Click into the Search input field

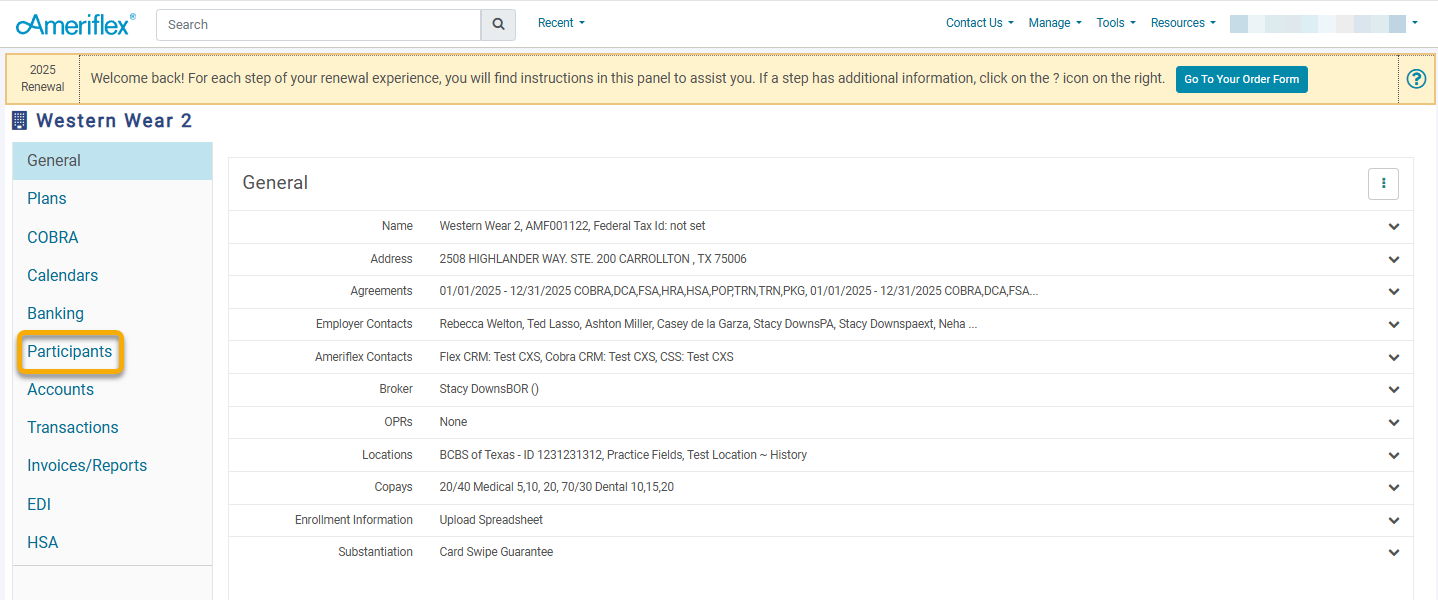[318, 25]
